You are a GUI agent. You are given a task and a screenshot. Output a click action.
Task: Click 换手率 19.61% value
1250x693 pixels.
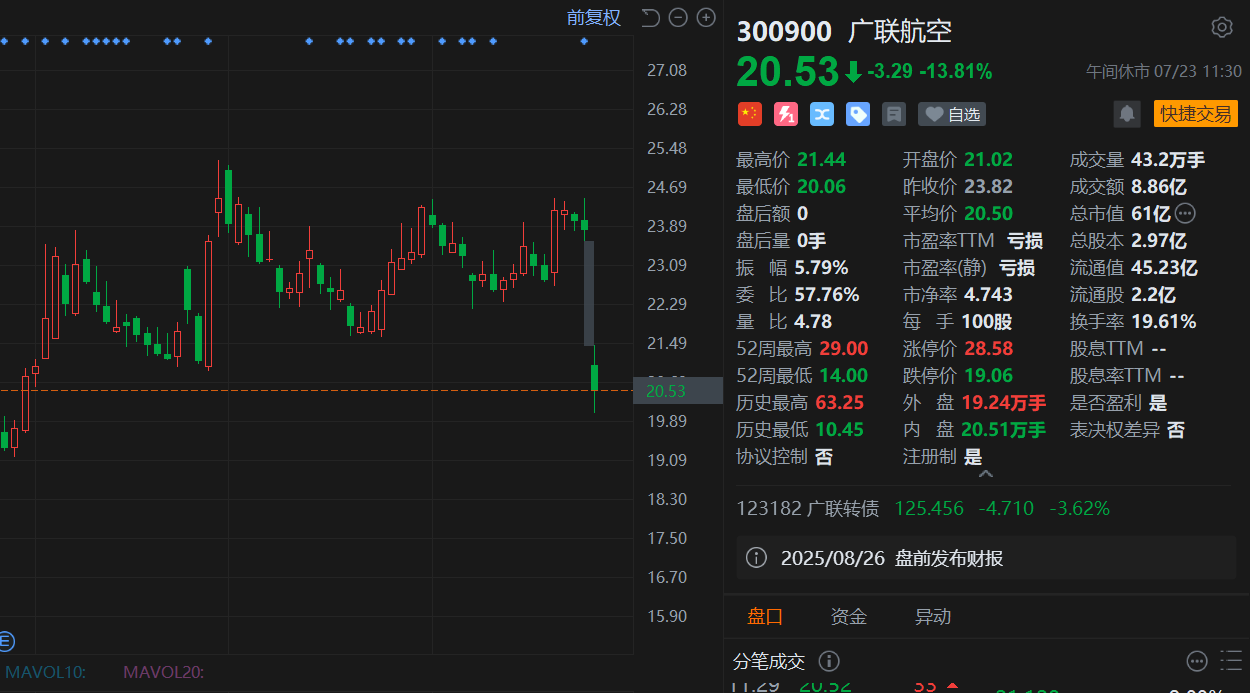point(1164,321)
